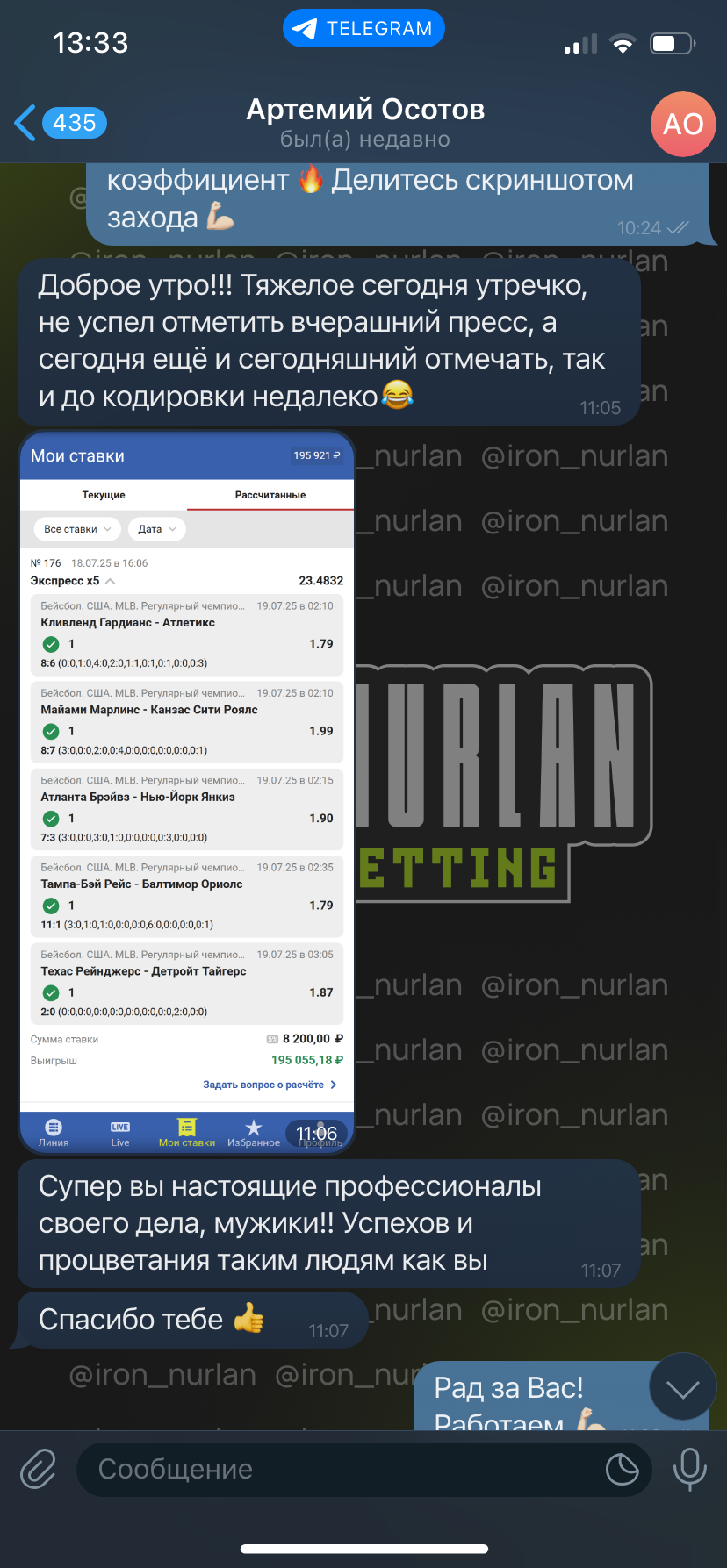The height and width of the screenshot is (1568, 727).
Task: Collapse the Экспресс x5 chevron
Action: pyautogui.click(x=110, y=581)
